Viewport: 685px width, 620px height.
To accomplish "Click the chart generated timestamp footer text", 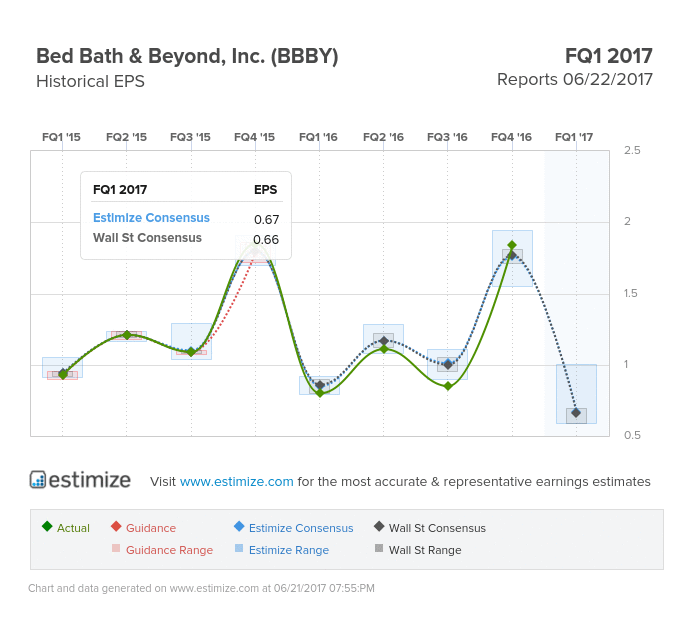I will click(201, 589).
